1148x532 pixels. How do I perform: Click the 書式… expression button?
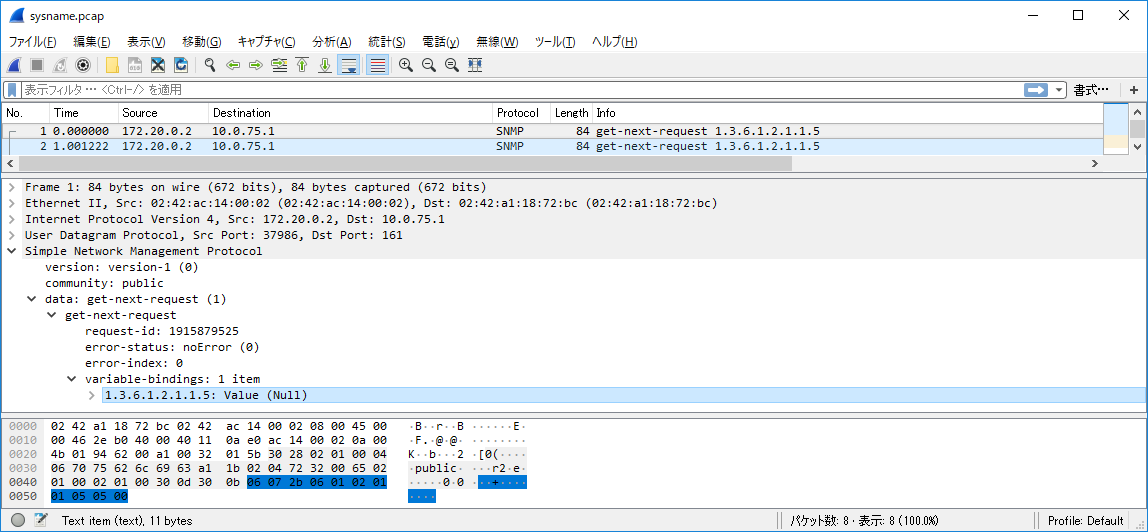pyautogui.click(x=1092, y=90)
